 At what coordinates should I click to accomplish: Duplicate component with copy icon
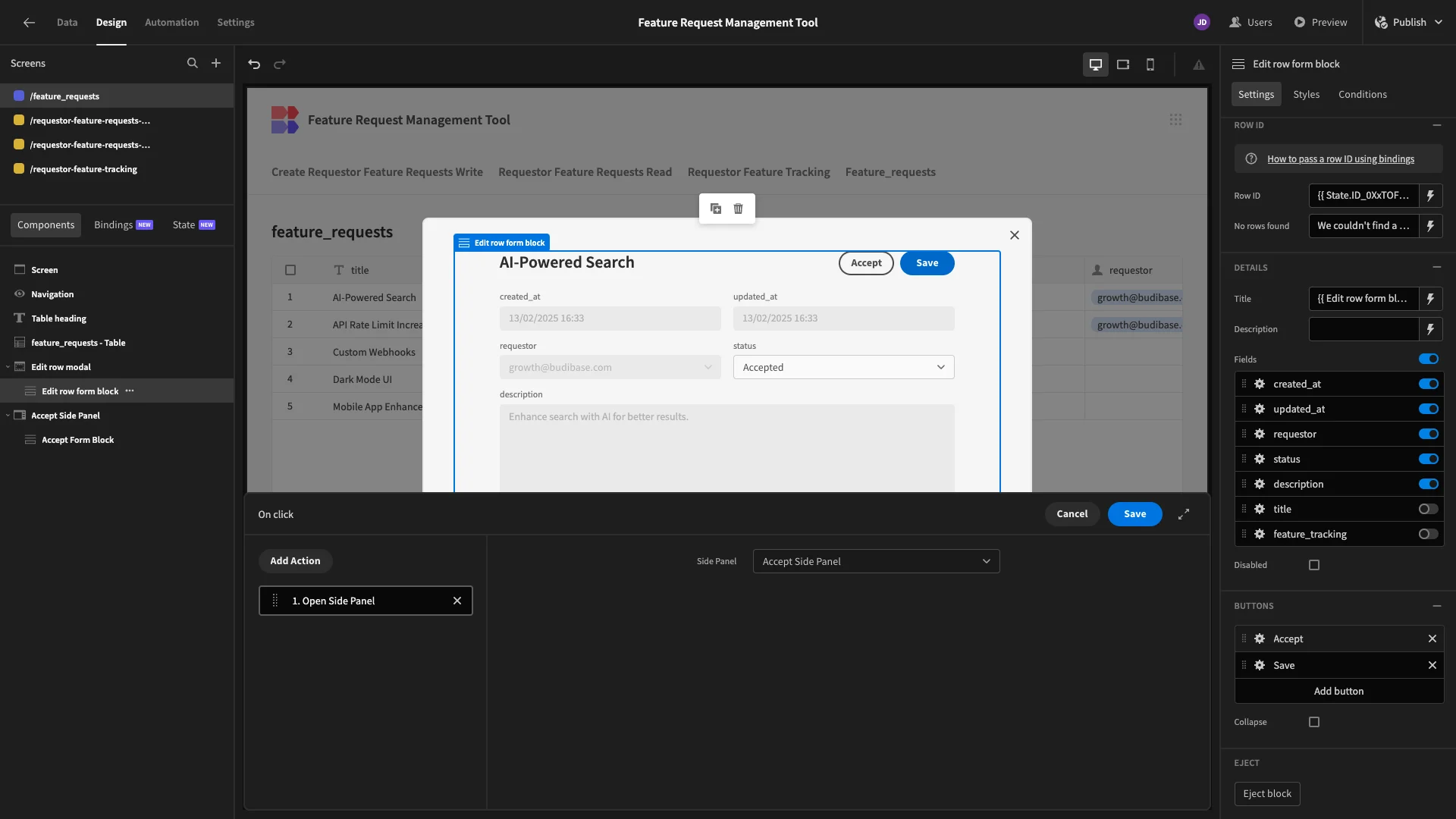tap(715, 209)
